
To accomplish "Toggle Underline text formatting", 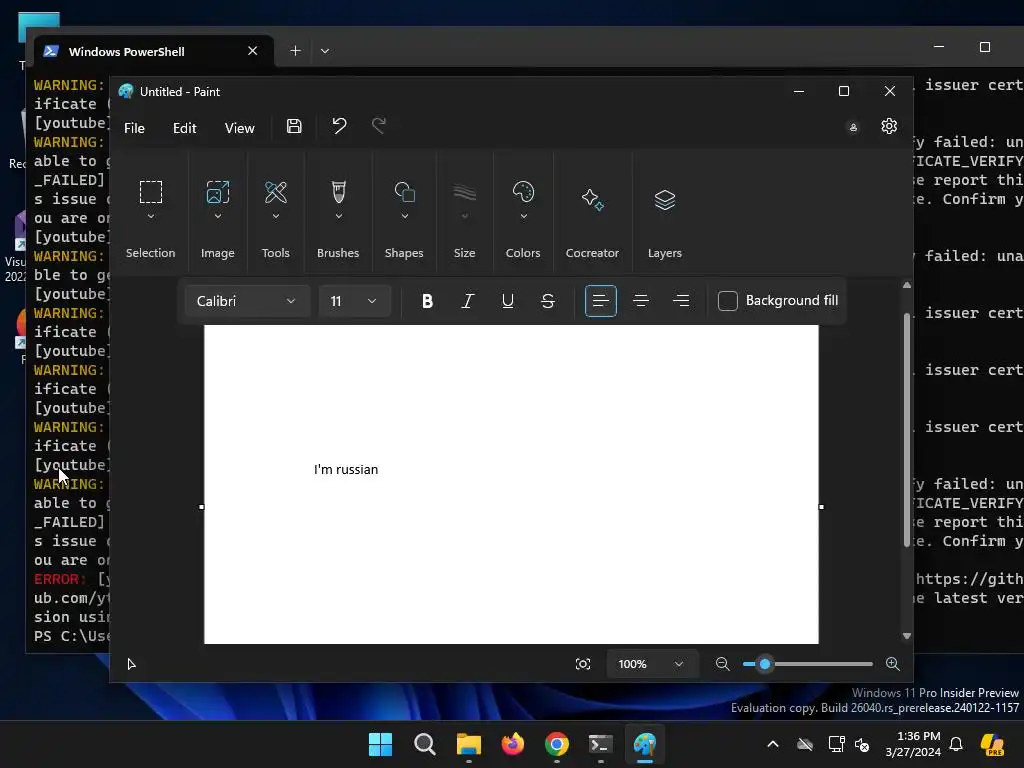I will (507, 301).
